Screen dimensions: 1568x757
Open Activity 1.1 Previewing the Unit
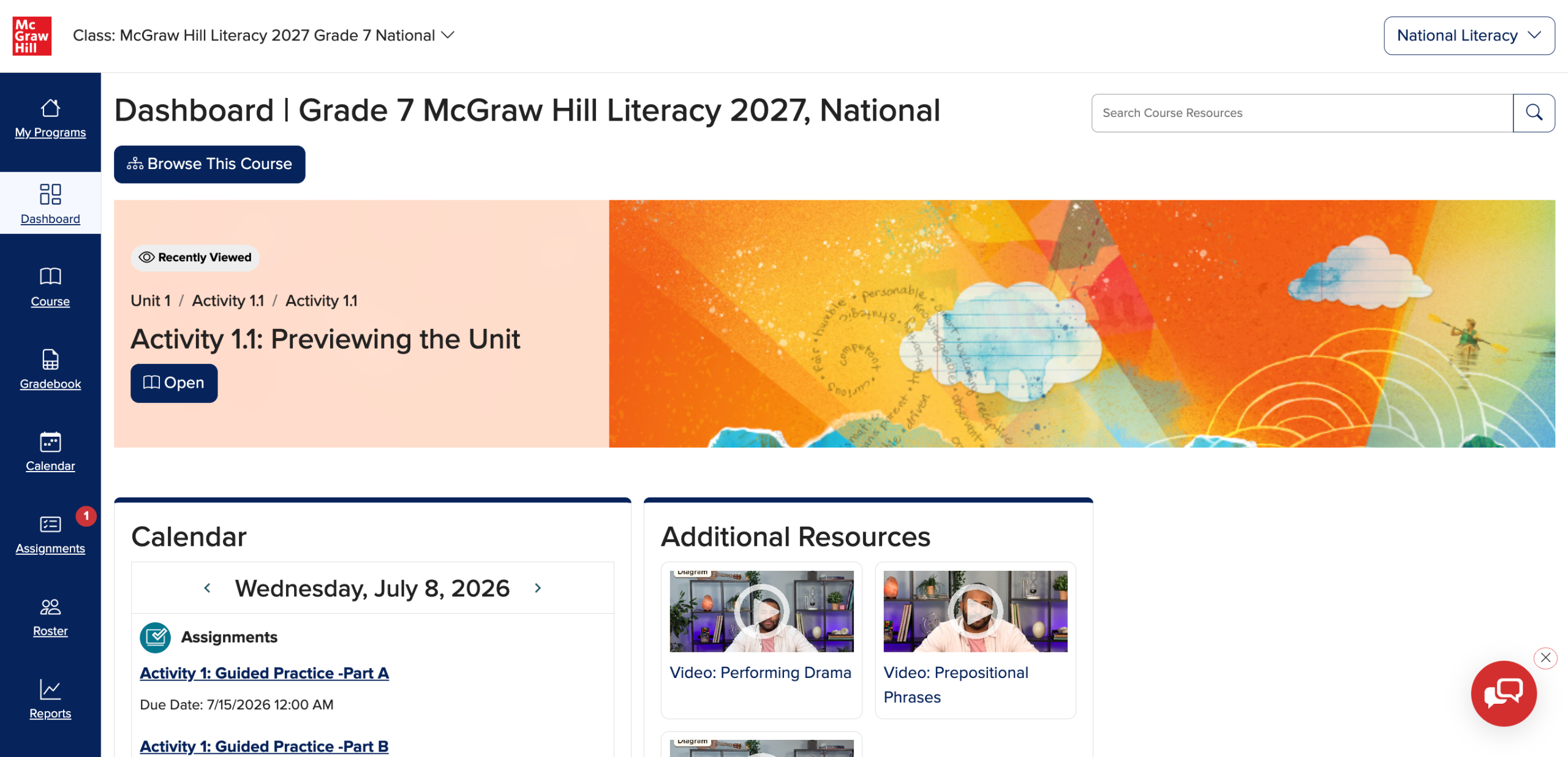[174, 383]
